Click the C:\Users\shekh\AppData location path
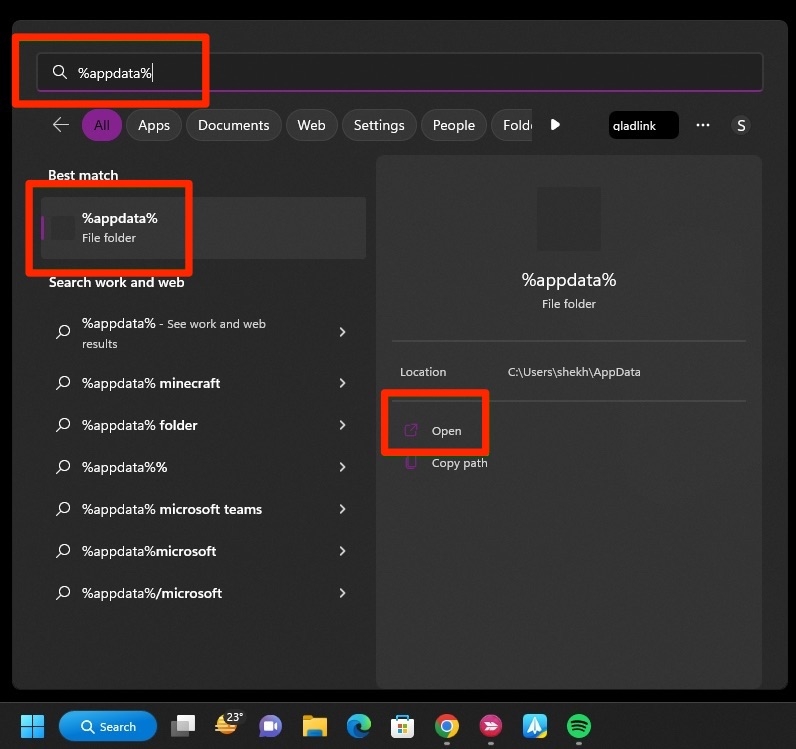Screen dimensions: 796x749 click(574, 372)
